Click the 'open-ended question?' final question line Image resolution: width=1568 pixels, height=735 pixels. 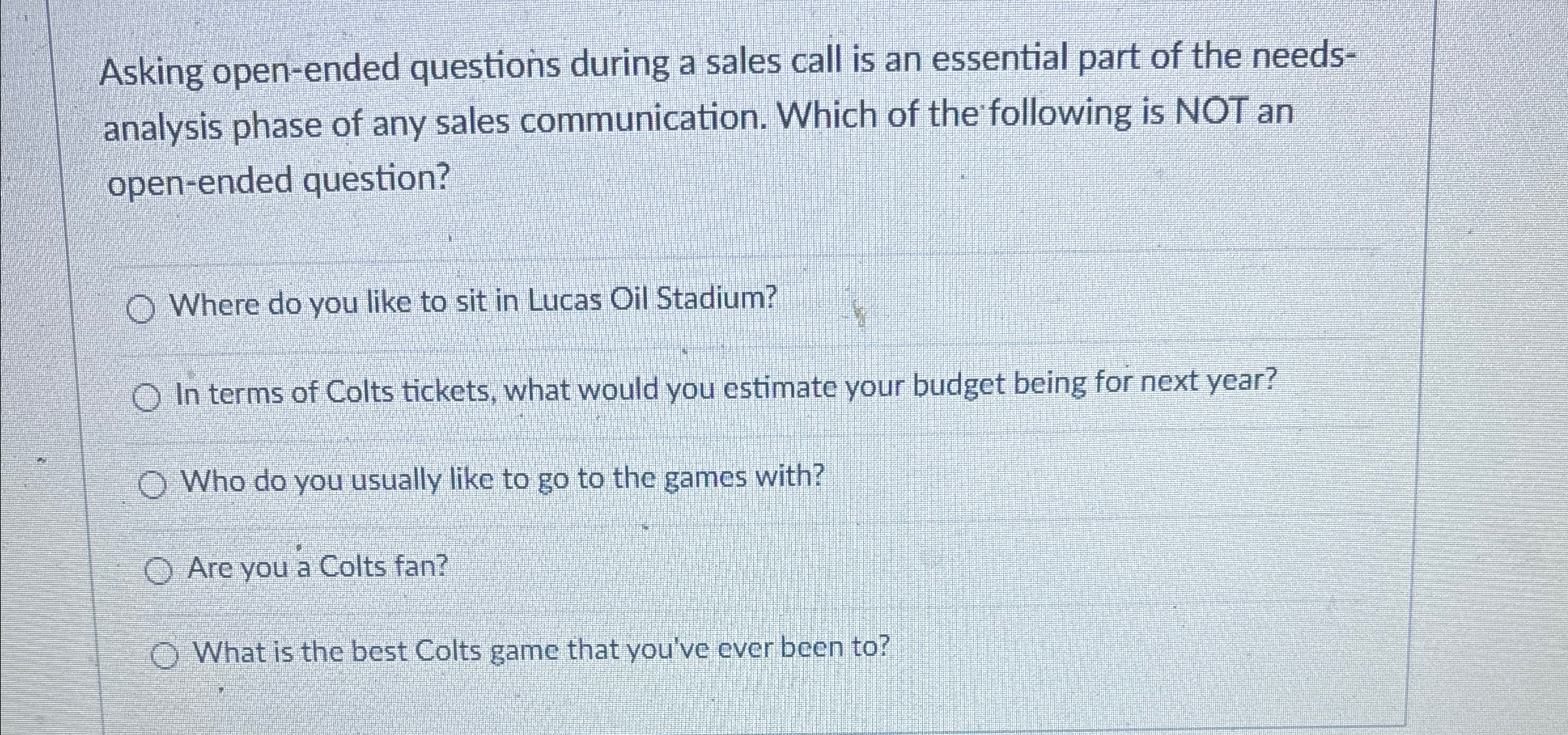point(279,180)
